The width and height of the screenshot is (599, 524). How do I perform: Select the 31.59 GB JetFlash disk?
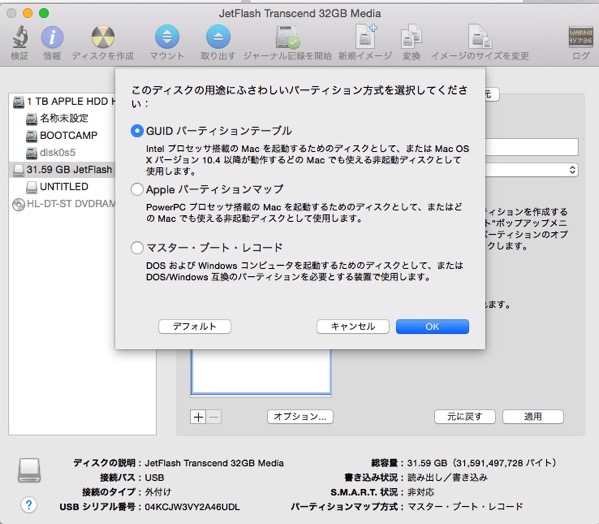(x=62, y=170)
